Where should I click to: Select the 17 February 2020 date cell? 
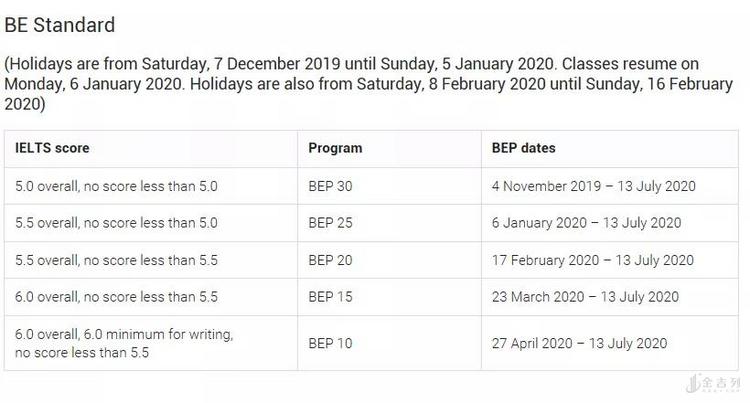coord(592,260)
